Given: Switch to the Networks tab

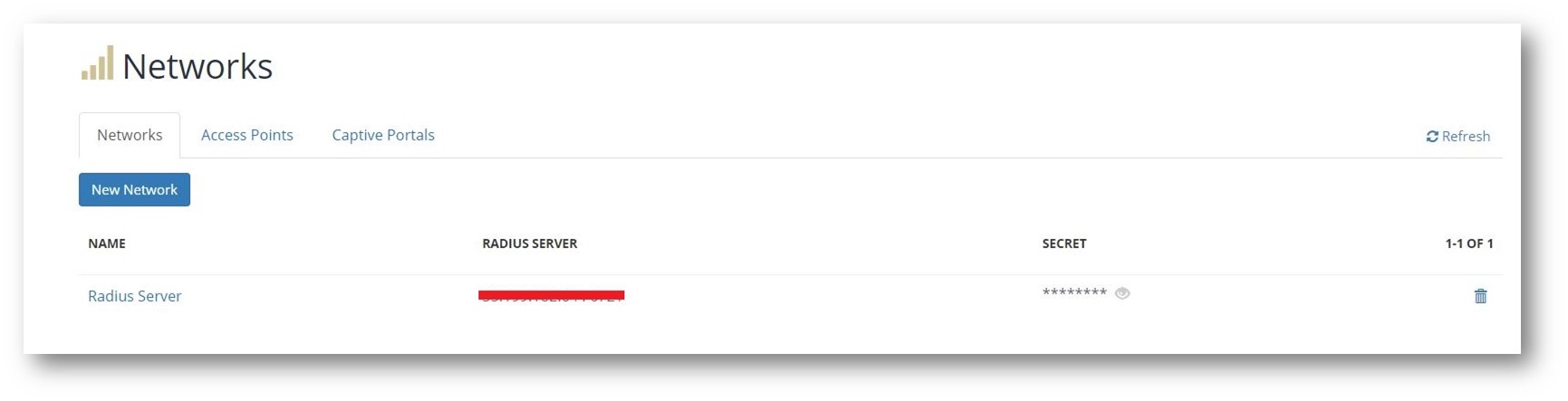Looking at the screenshot, I should (x=130, y=135).
